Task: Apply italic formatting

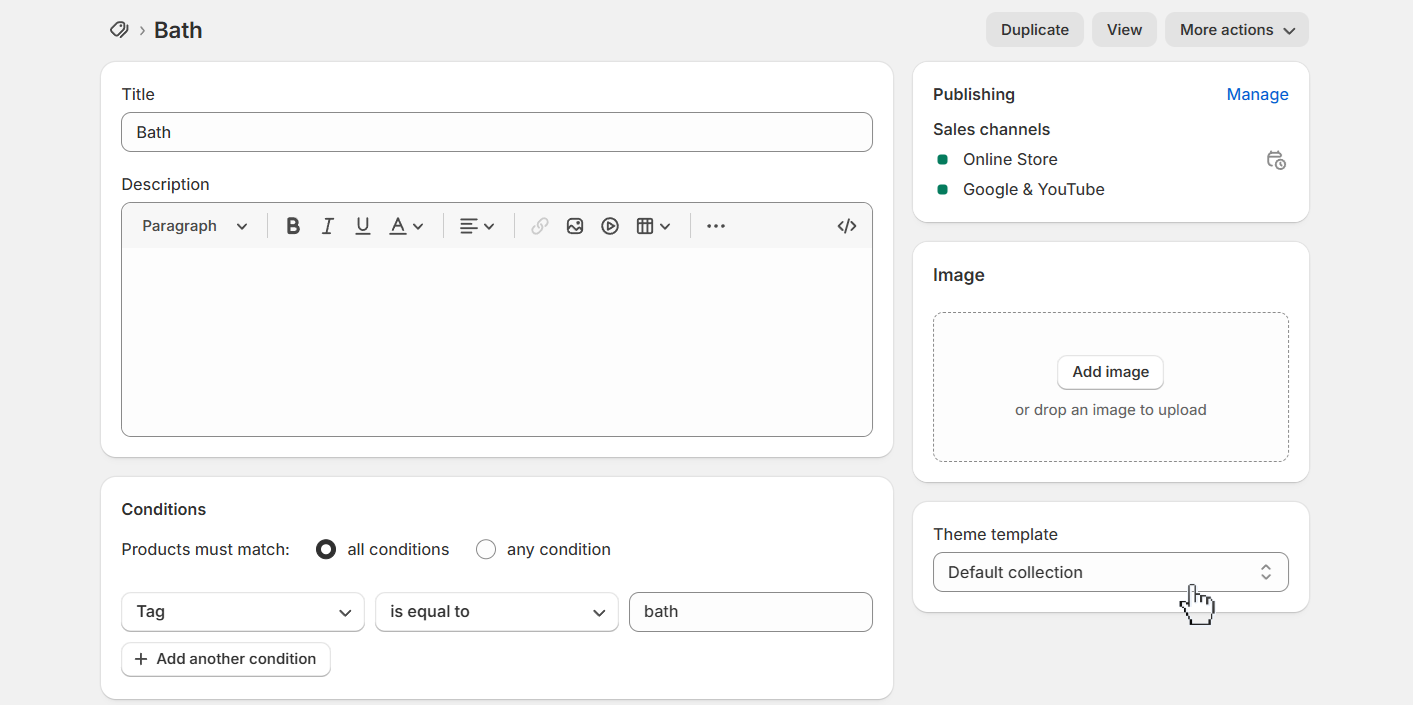Action: (x=327, y=225)
